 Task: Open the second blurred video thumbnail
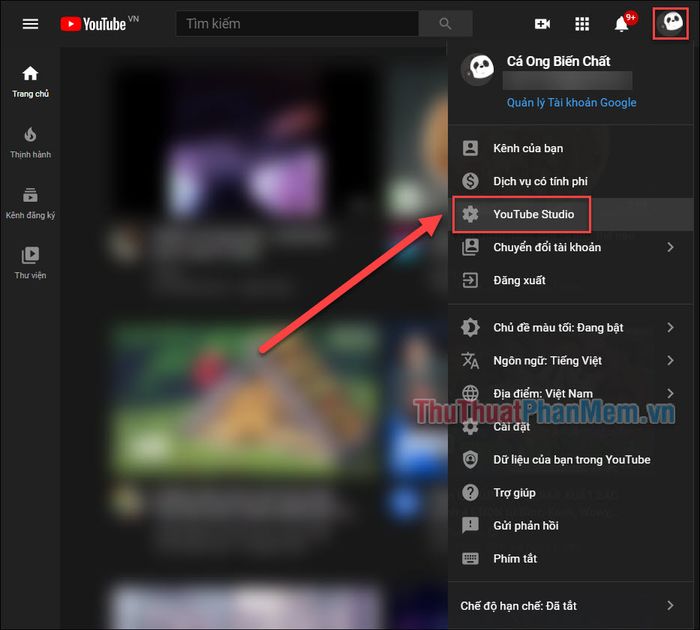[246, 397]
